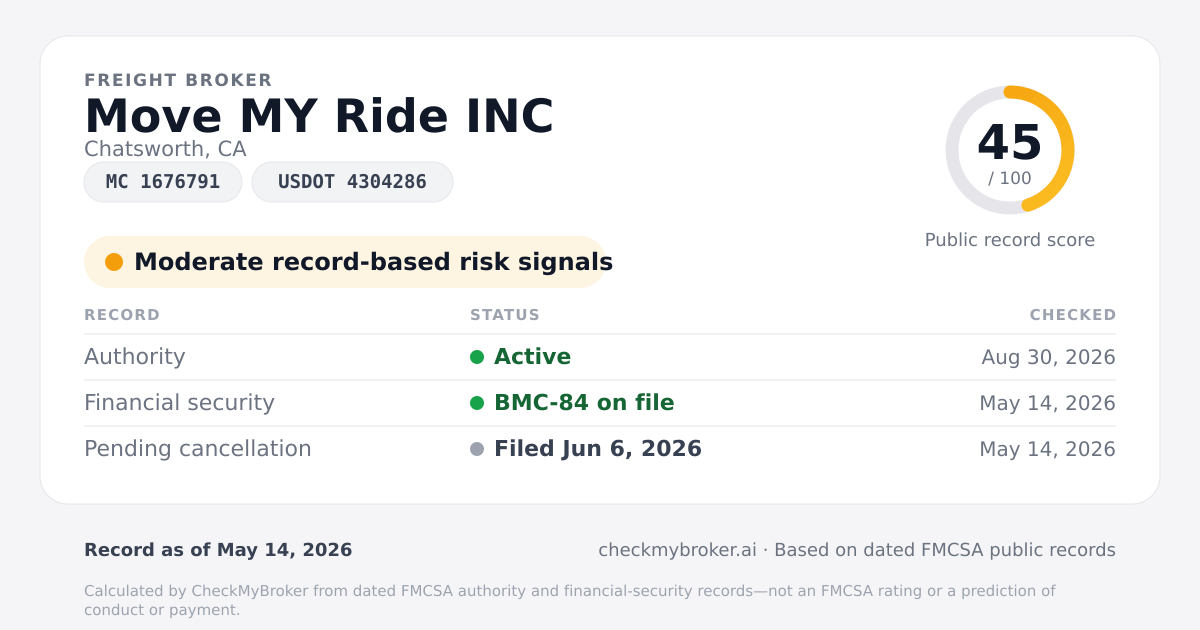Screen dimensions: 1200x630
Task: Click the gray dot beside Filed Jun 6, 2026
Action: [x=477, y=449]
